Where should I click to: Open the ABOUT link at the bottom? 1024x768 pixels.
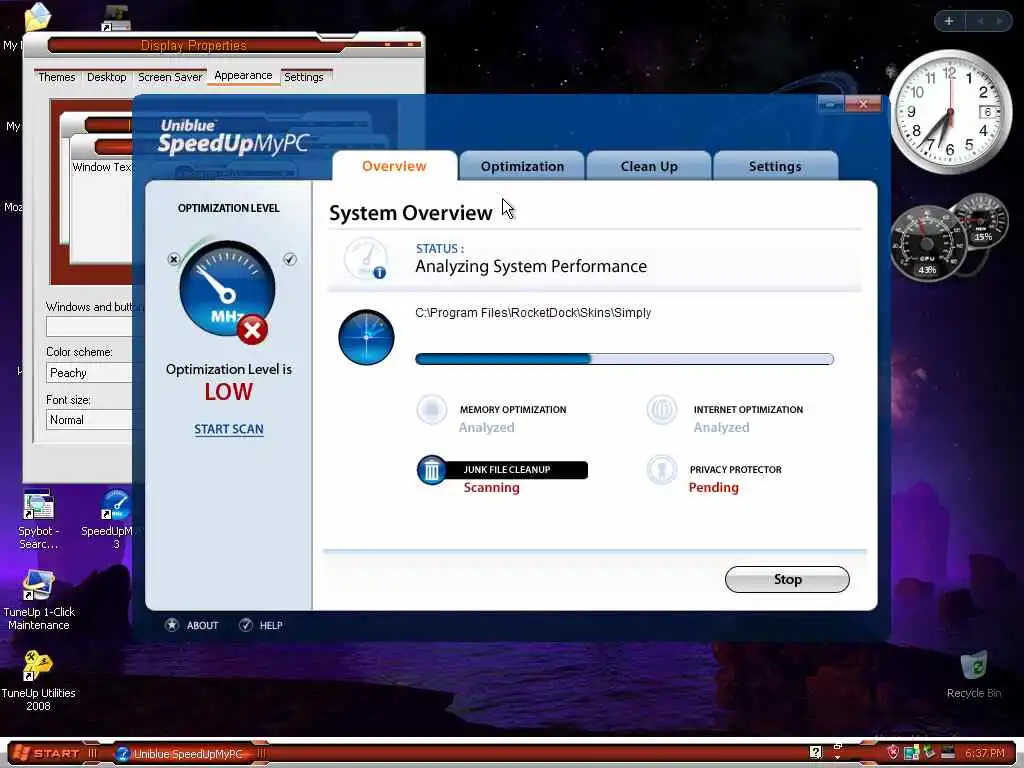click(x=202, y=625)
